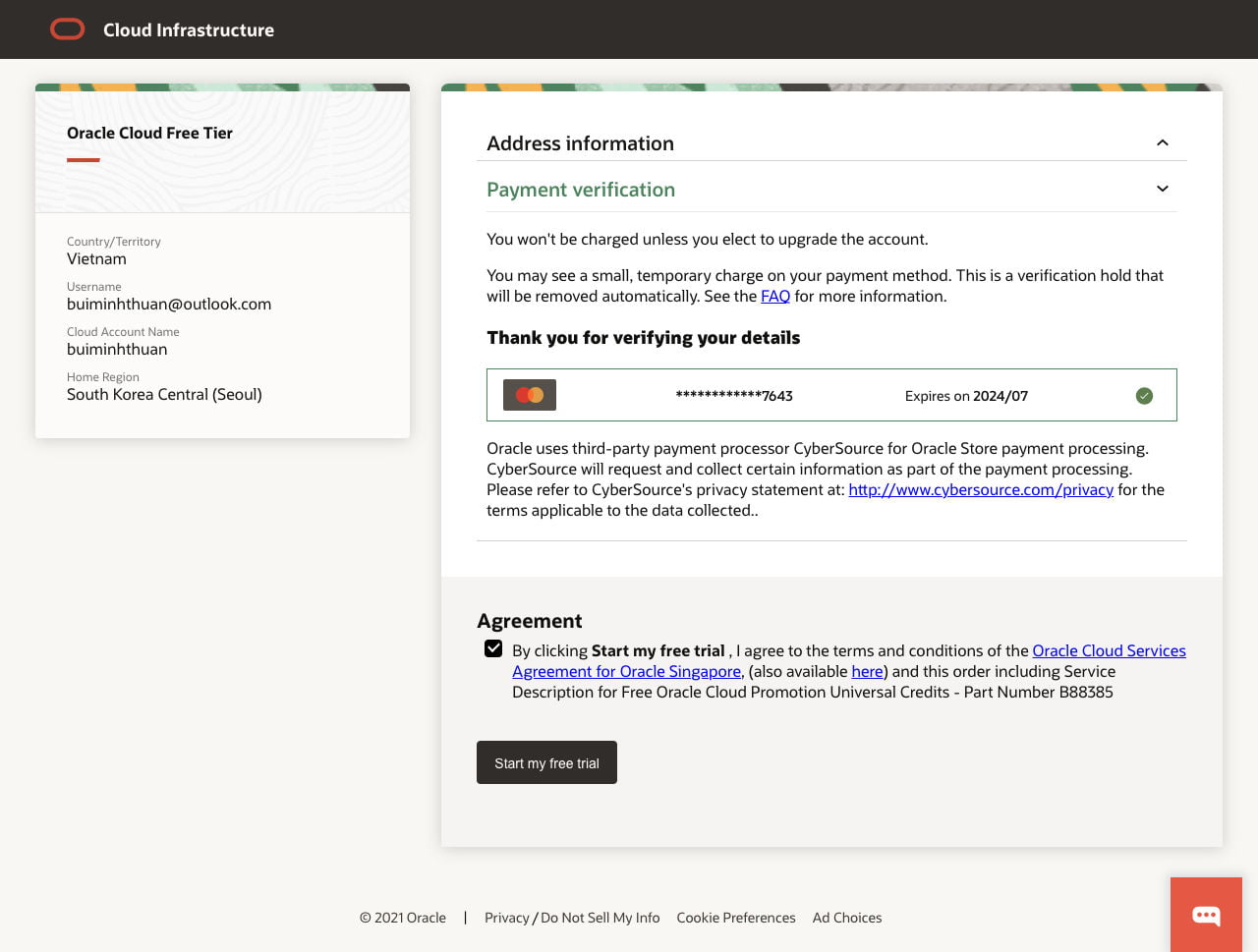The width and height of the screenshot is (1258, 952).
Task: Open Privacy / Do Not Sell My Info
Action: point(572,918)
